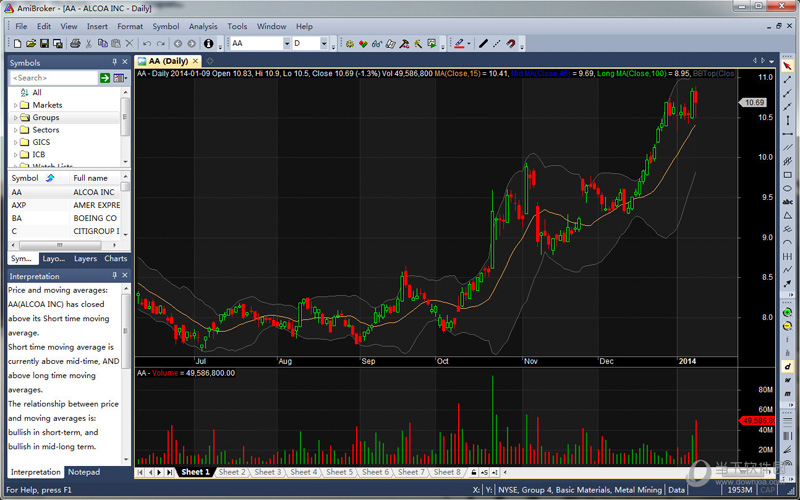Open the Format menu

[x=130, y=27]
